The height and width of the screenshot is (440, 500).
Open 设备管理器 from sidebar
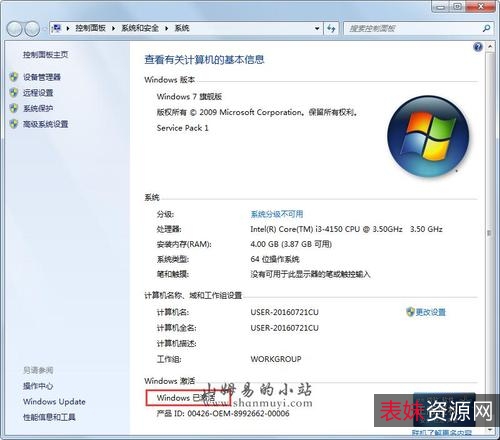(x=42, y=77)
